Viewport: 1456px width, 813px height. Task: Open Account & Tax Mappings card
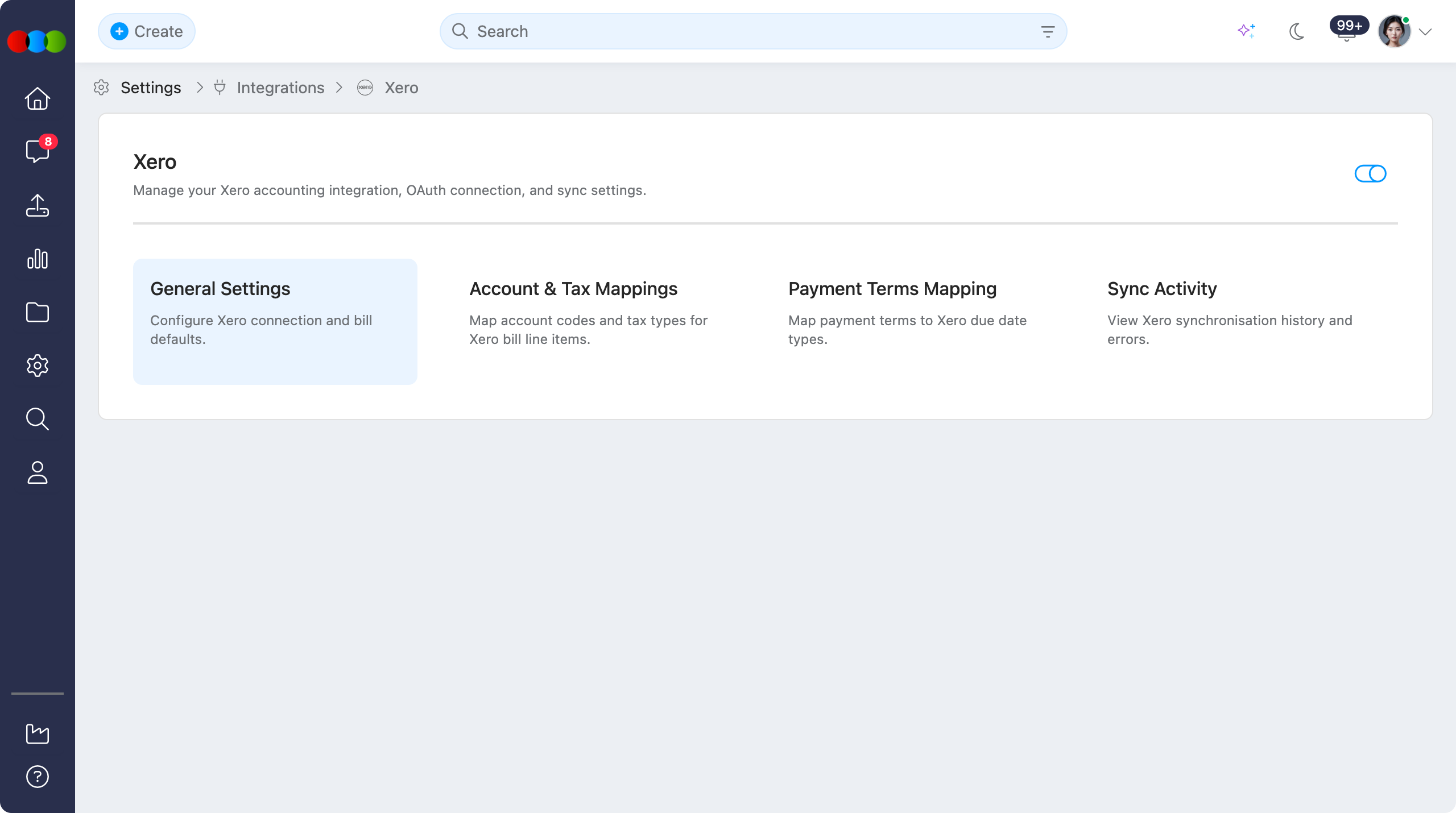coord(594,322)
